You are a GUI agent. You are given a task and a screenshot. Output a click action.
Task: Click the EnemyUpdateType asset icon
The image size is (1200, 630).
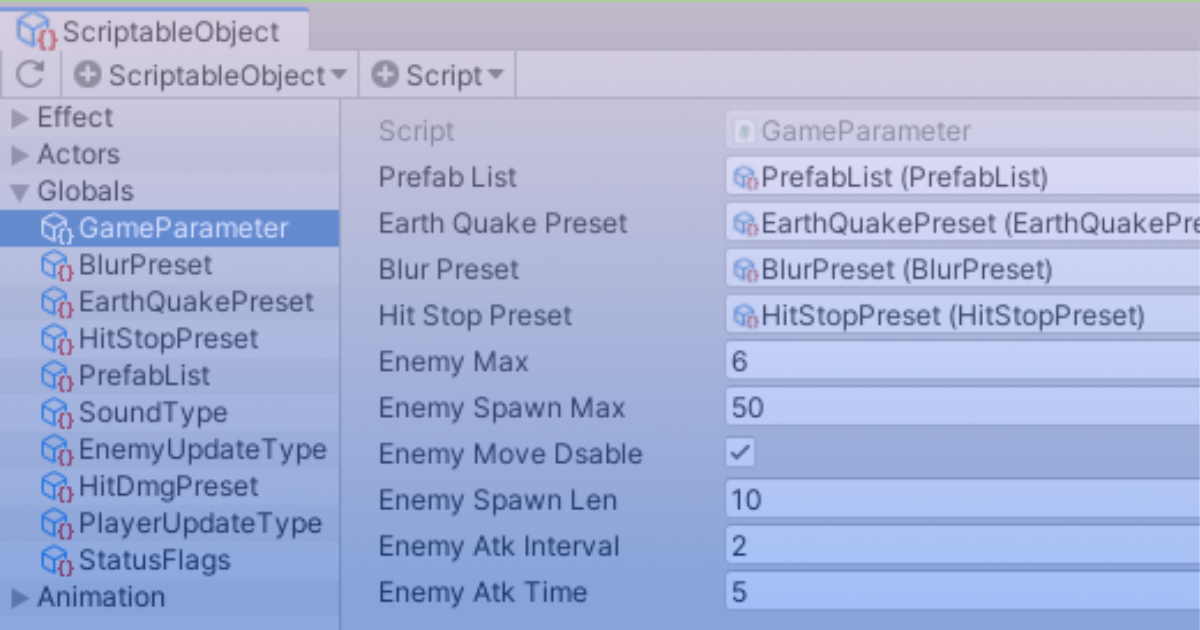[56, 450]
